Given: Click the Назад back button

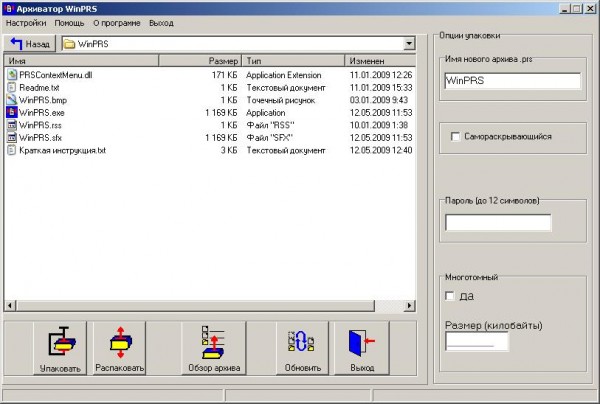Looking at the screenshot, I should (30, 44).
